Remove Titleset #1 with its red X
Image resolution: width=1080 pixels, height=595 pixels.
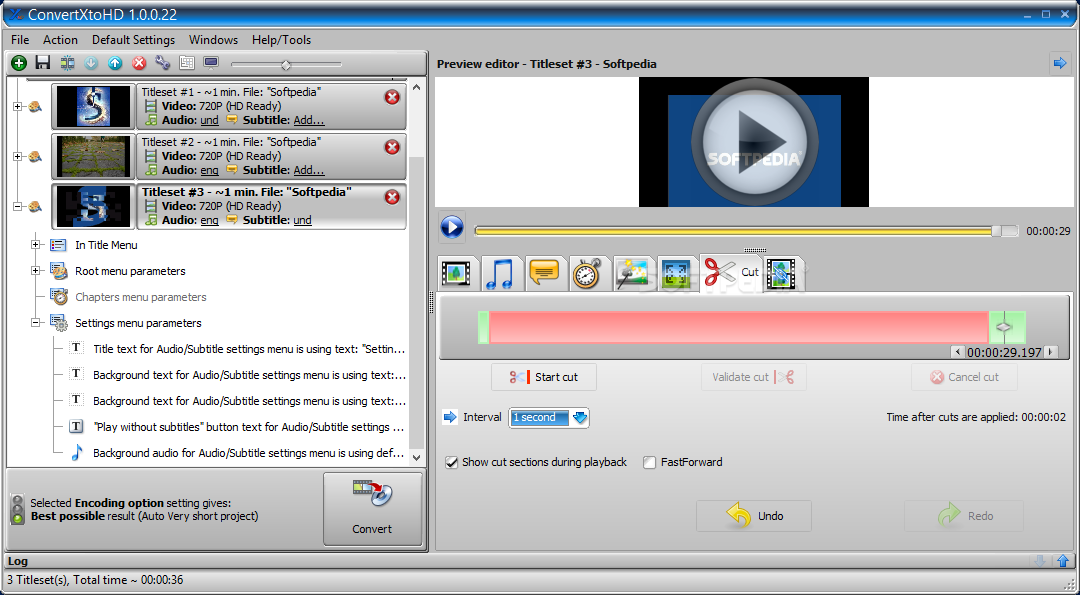click(x=392, y=97)
